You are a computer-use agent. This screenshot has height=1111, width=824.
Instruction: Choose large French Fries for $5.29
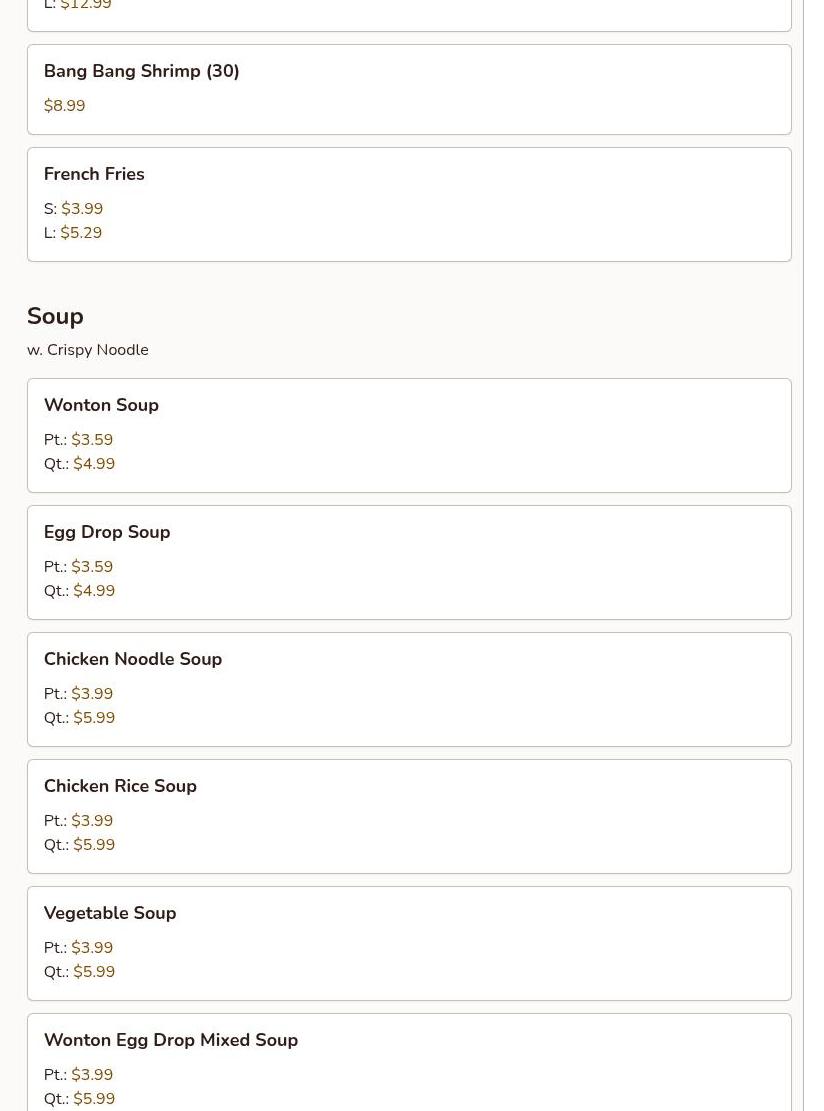tap(80, 233)
